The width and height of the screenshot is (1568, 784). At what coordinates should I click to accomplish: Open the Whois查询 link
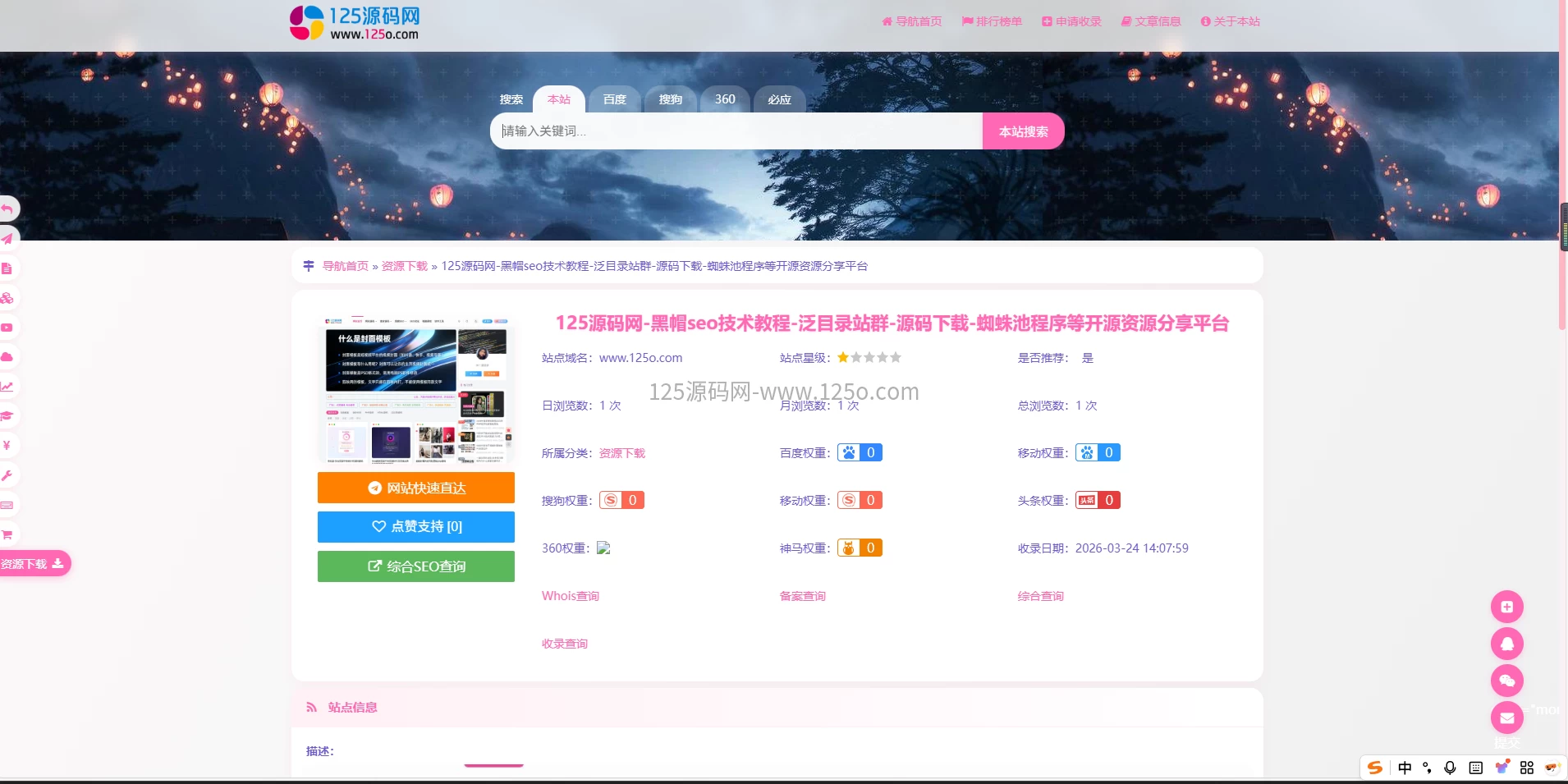(571, 595)
